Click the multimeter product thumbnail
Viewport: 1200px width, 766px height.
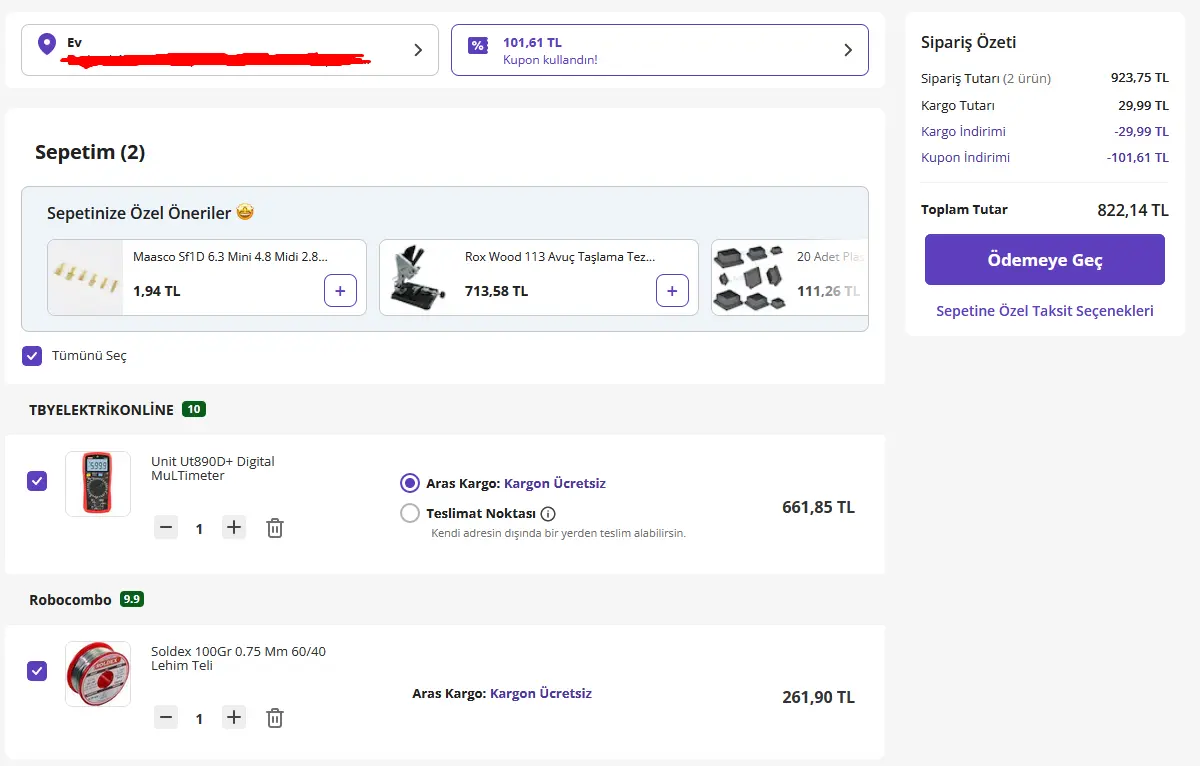98,484
